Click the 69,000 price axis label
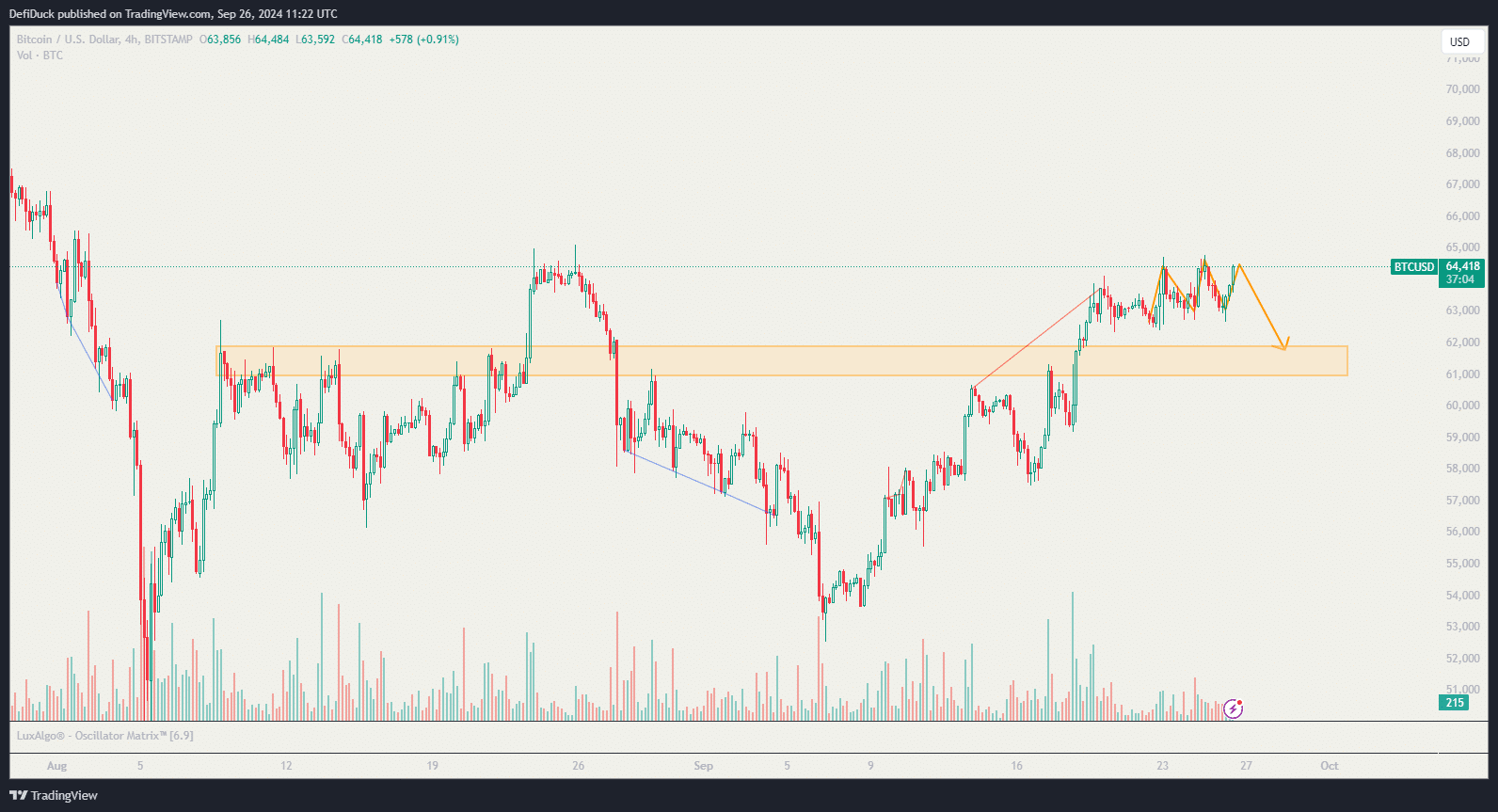Viewport: 1498px width, 812px height. pos(1463,121)
